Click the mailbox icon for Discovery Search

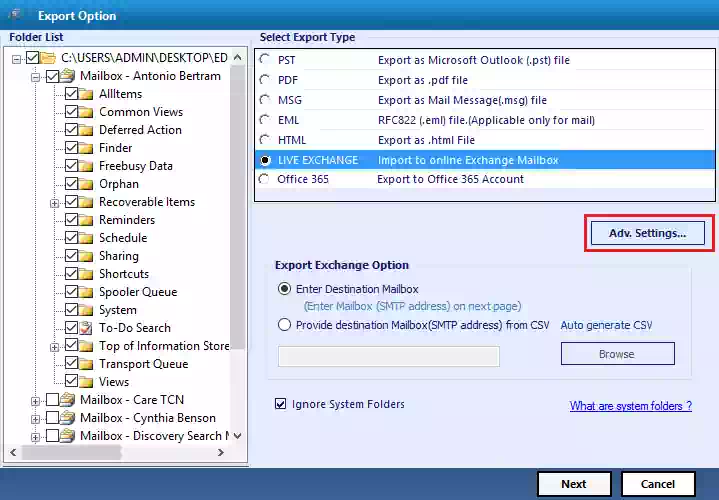(67, 435)
